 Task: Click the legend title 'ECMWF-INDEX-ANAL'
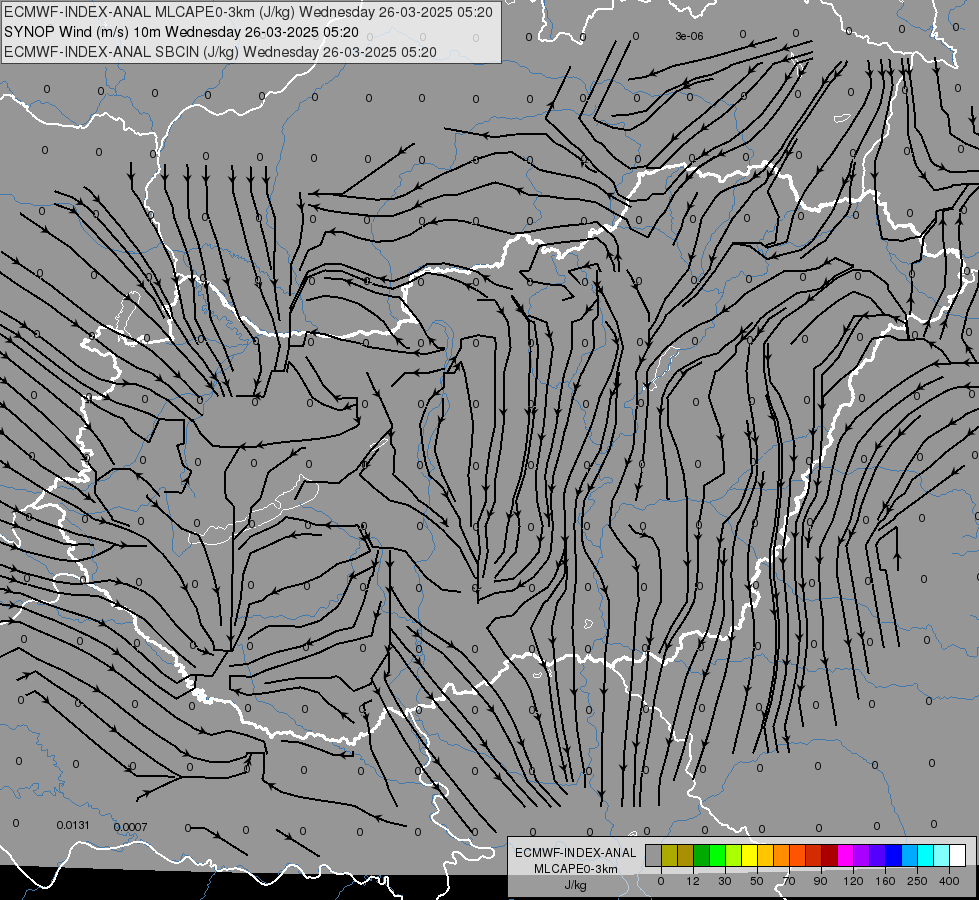[x=576, y=853]
